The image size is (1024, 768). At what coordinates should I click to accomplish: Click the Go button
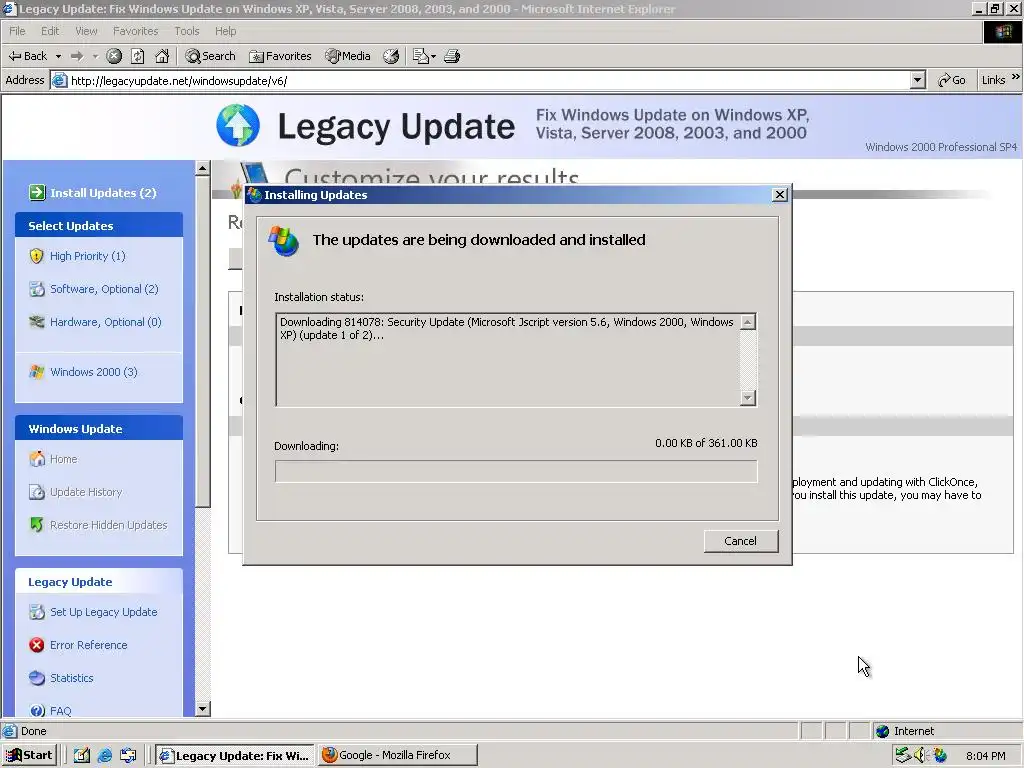click(952, 80)
